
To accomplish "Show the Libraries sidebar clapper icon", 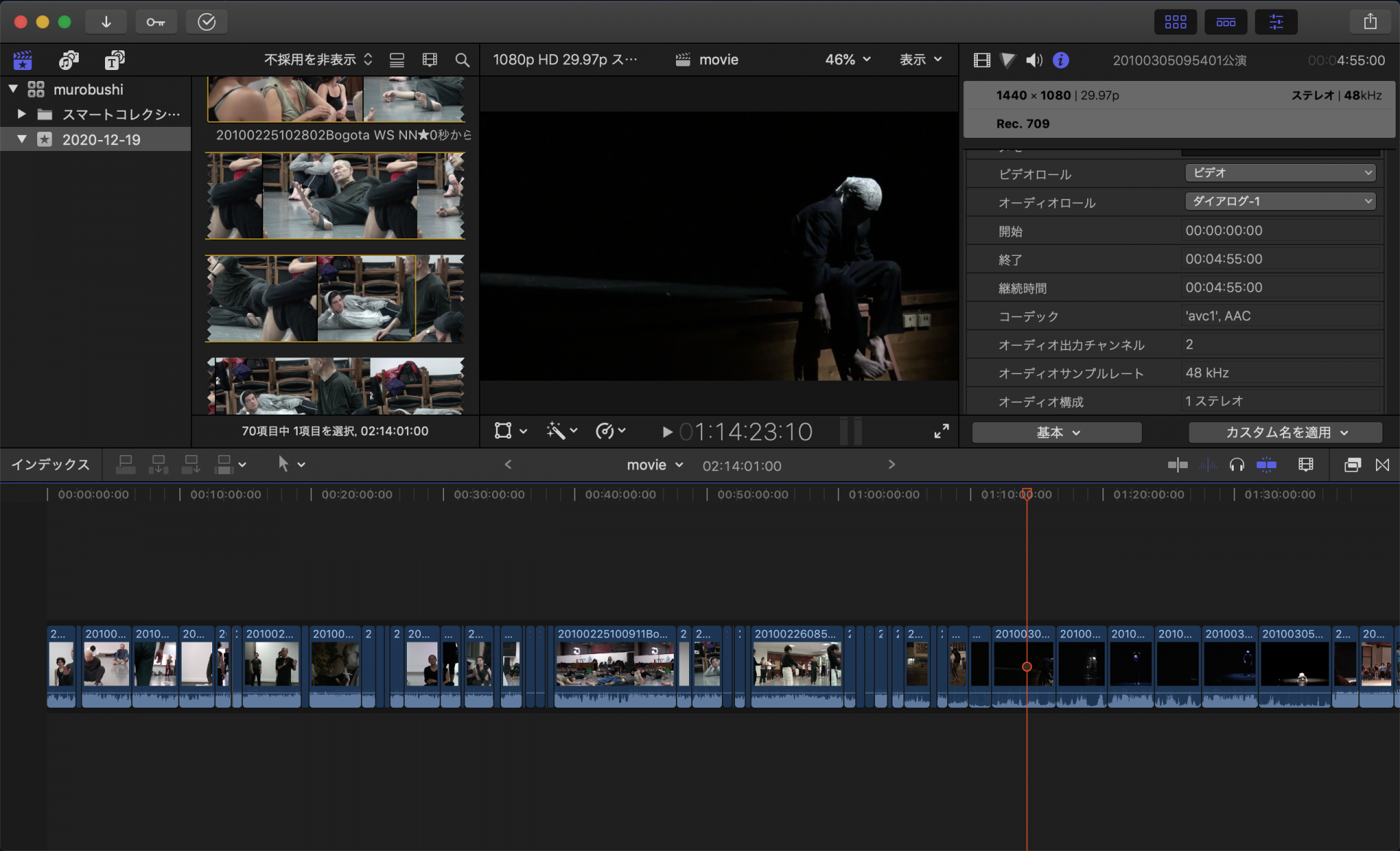I will click(x=23, y=60).
